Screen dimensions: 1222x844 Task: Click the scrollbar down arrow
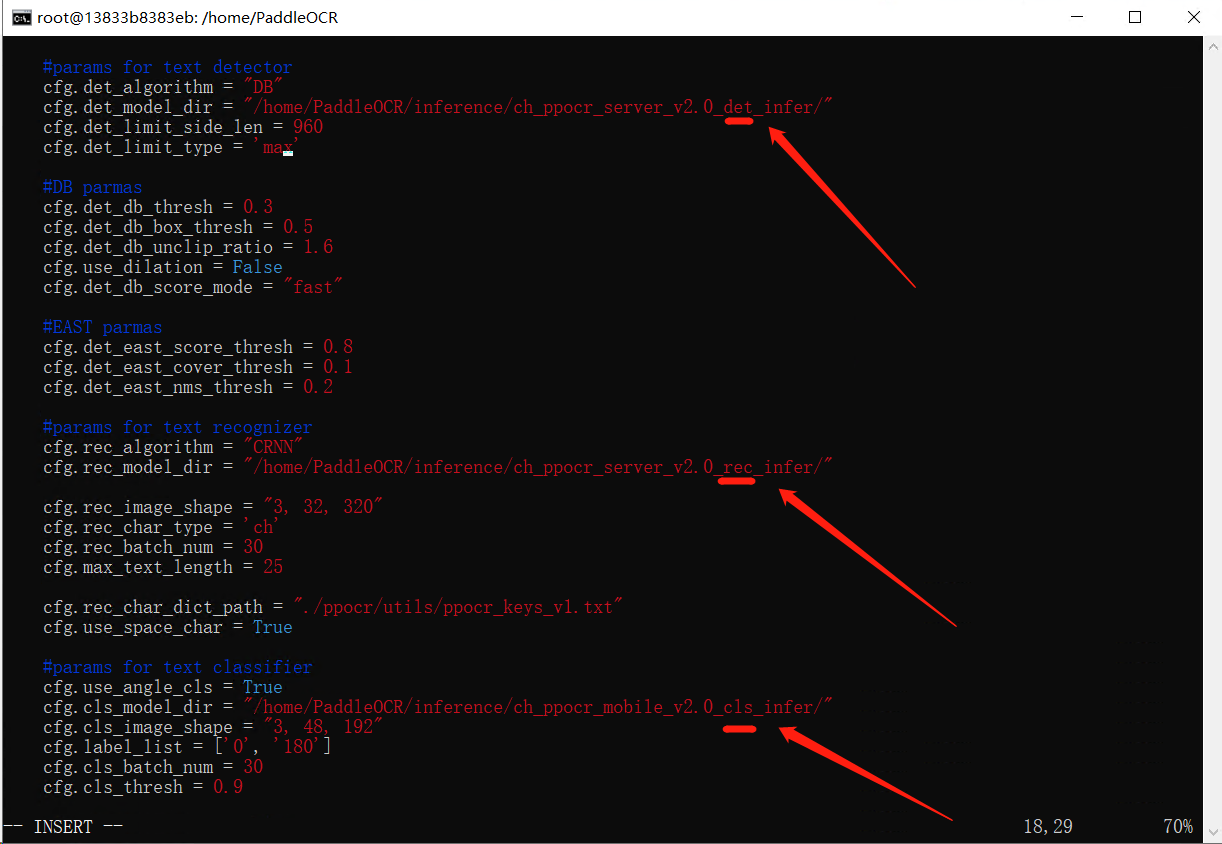1213,833
